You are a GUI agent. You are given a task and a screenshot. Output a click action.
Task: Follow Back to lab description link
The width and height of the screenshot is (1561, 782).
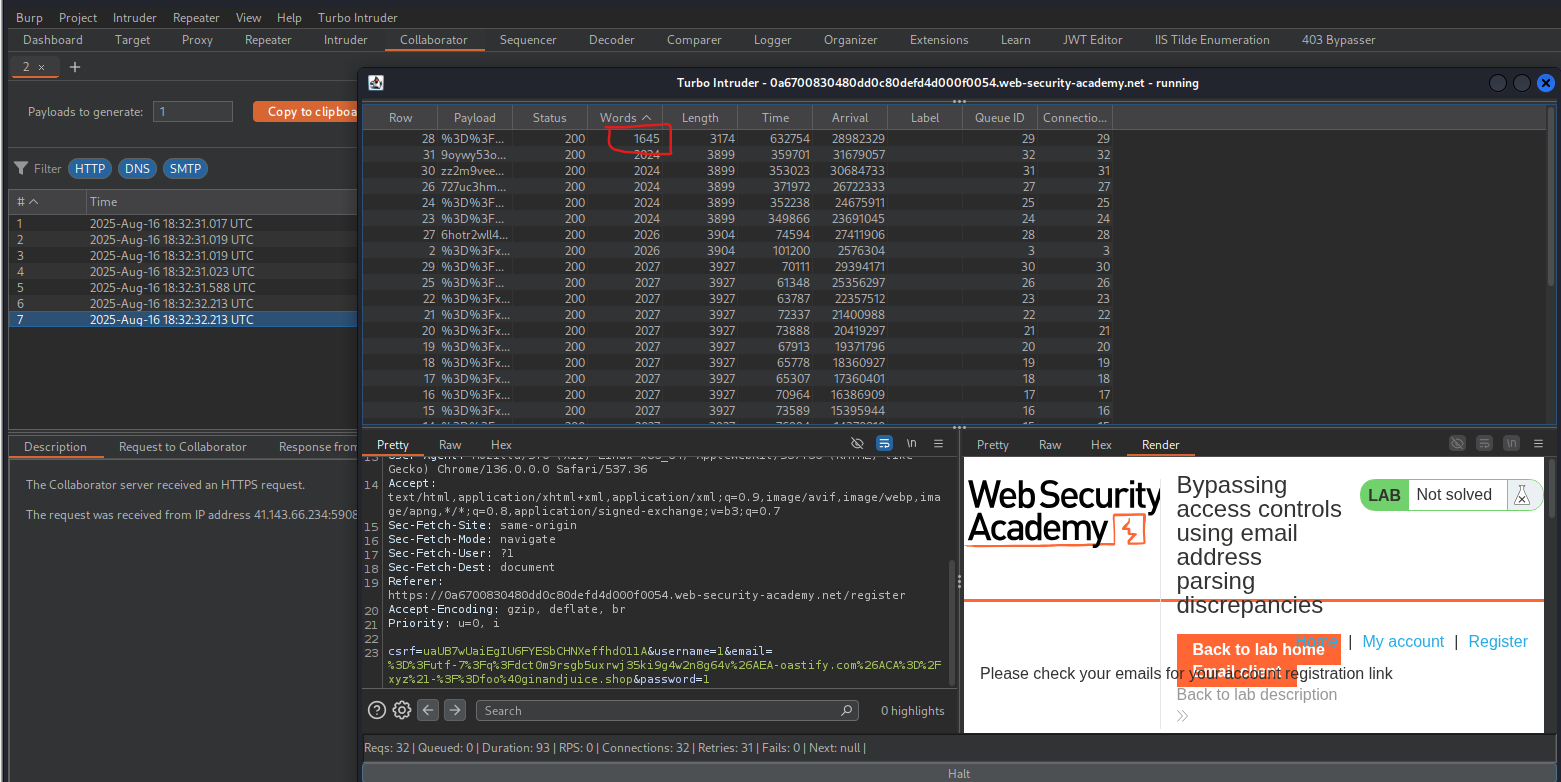pos(1256,694)
